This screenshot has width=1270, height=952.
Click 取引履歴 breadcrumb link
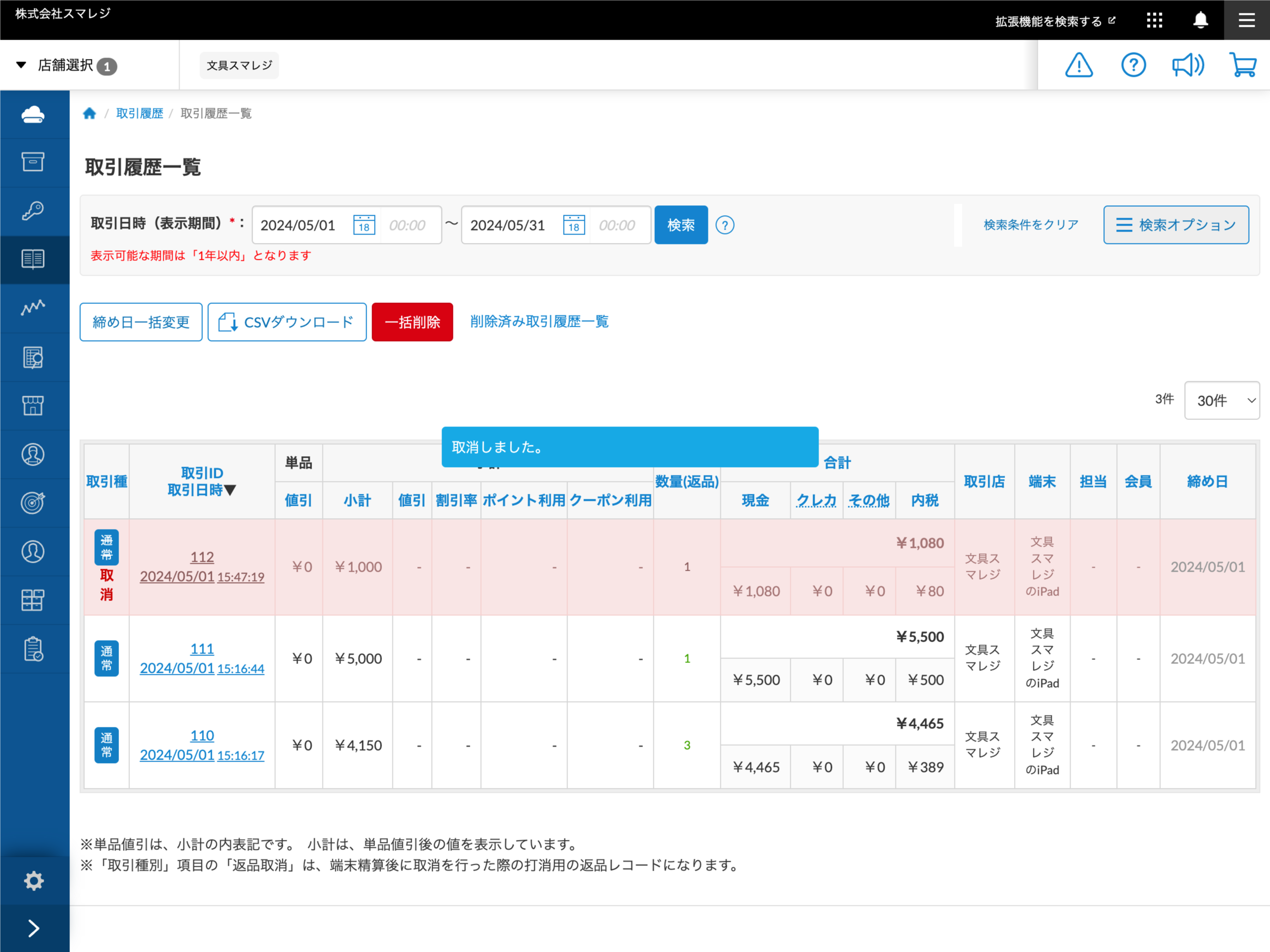click(x=139, y=113)
